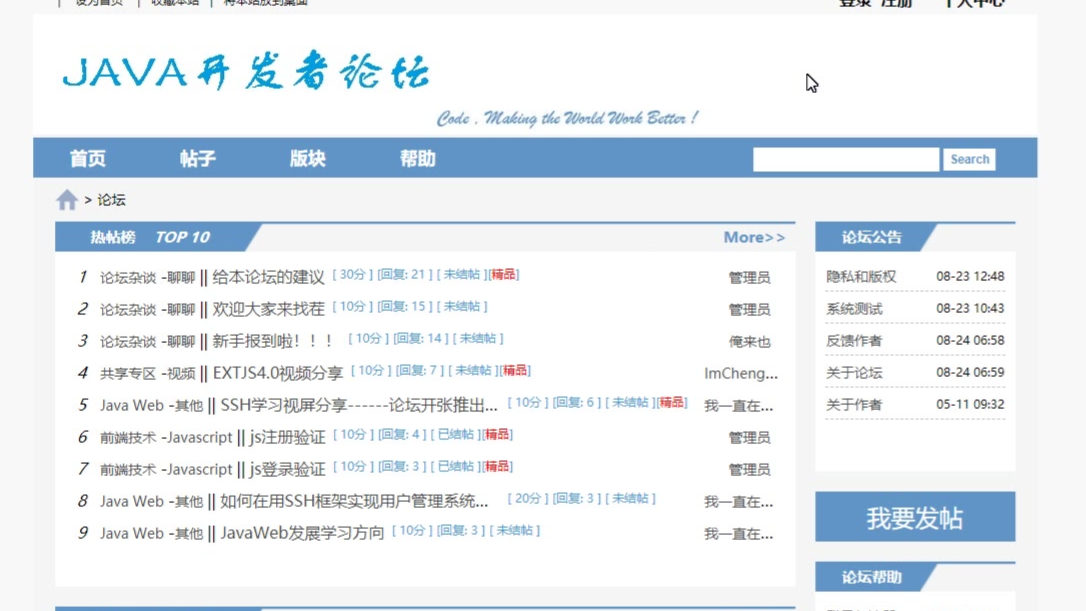1086x611 pixels.
Task: Open the 帖子 navigation tab
Action: [x=198, y=159]
